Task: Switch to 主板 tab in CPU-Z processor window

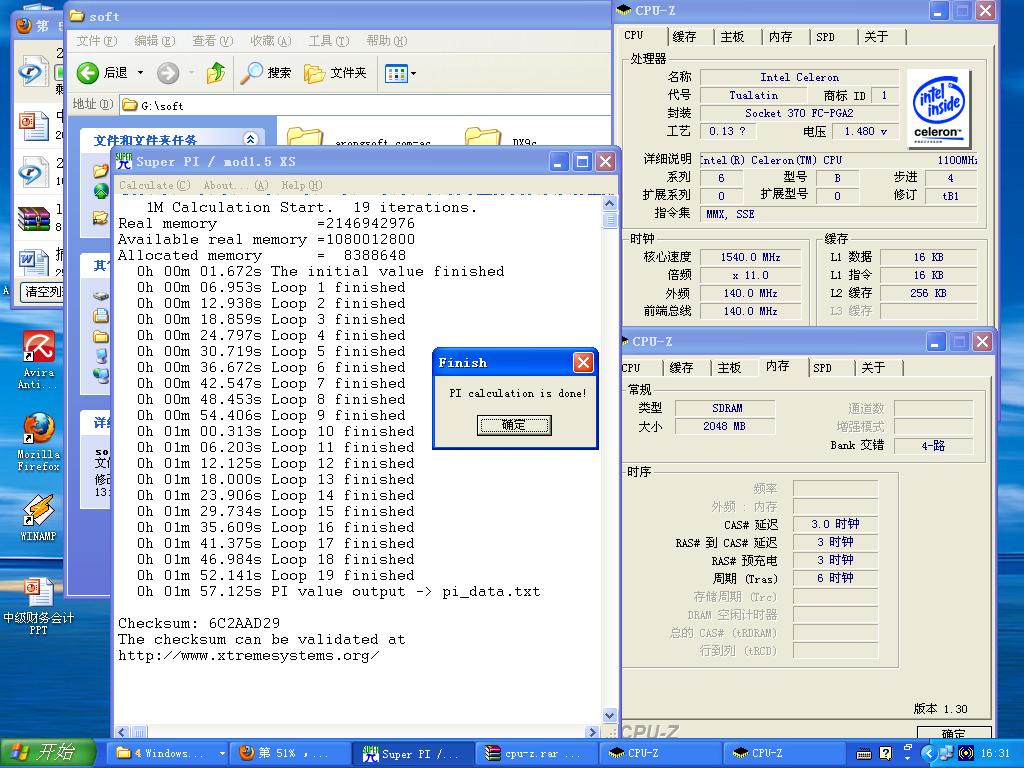Action: point(733,37)
